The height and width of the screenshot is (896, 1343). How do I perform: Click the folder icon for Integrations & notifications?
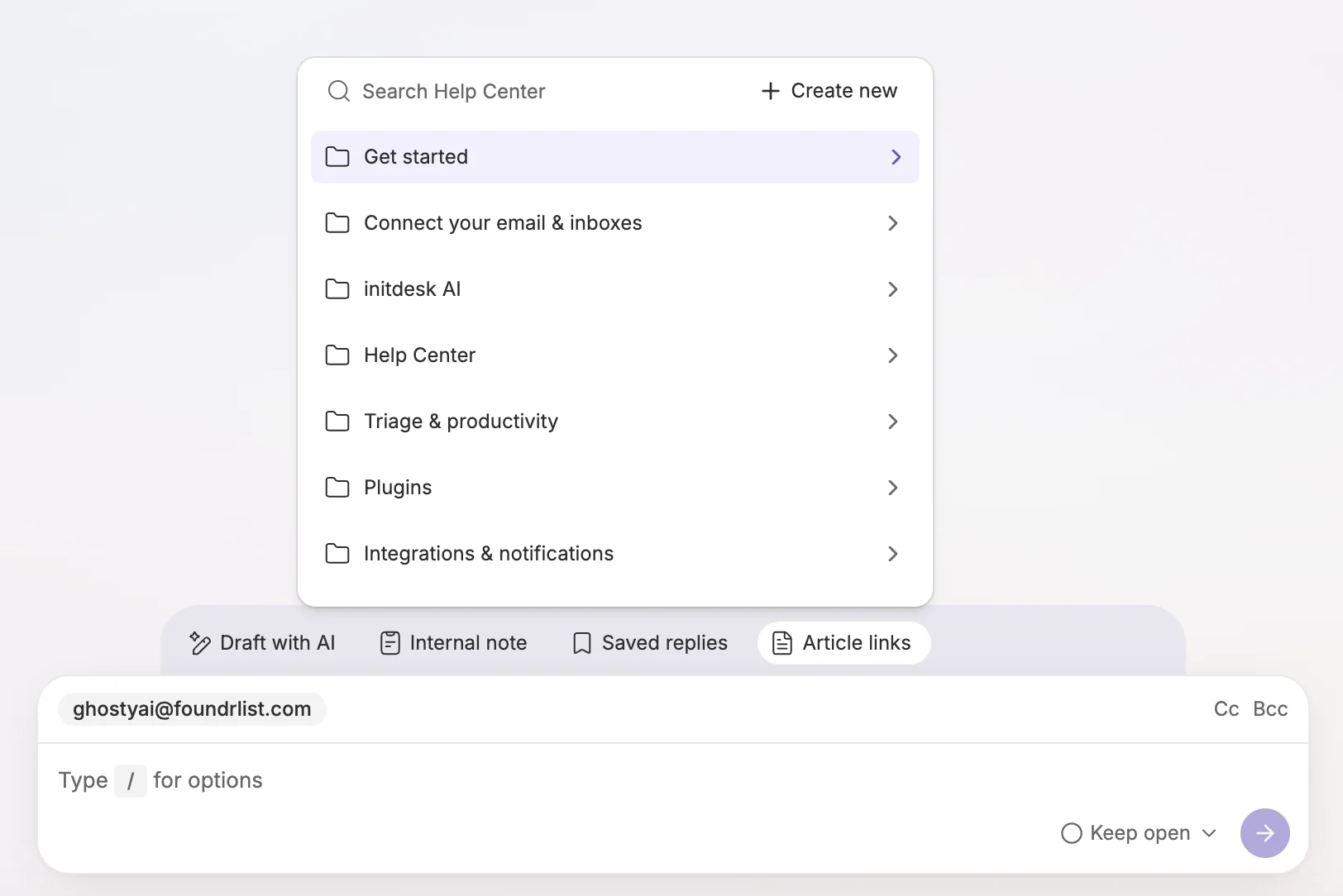pos(337,554)
